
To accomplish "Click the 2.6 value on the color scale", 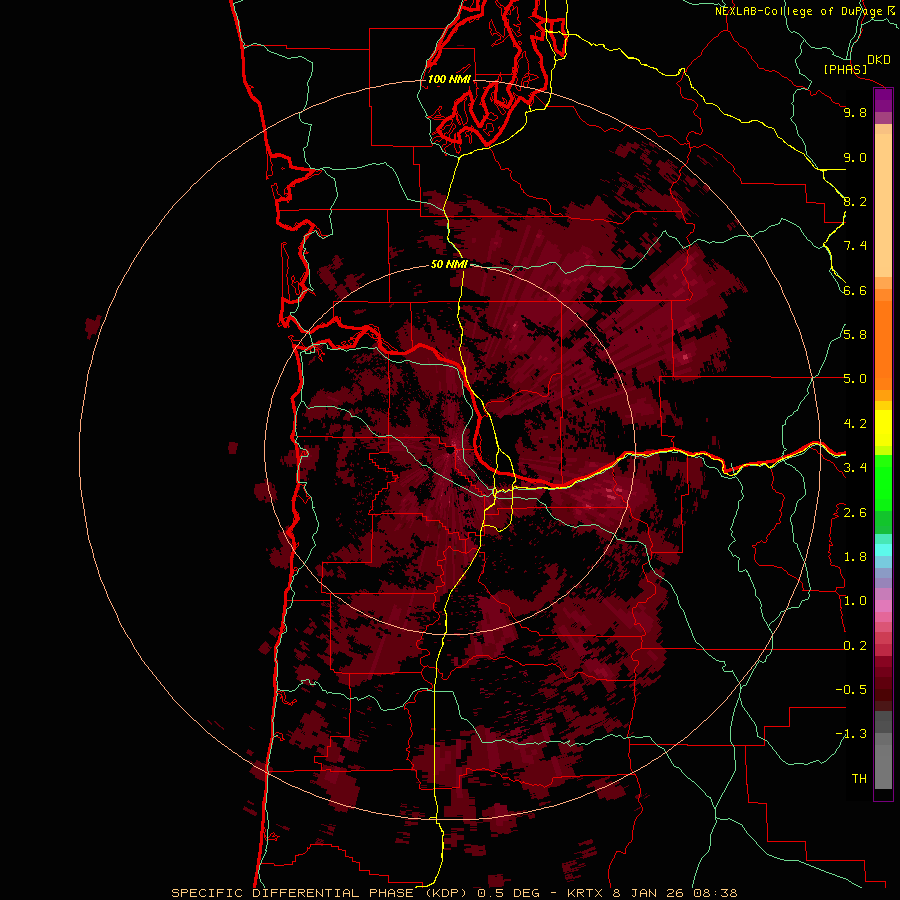I will click(855, 513).
